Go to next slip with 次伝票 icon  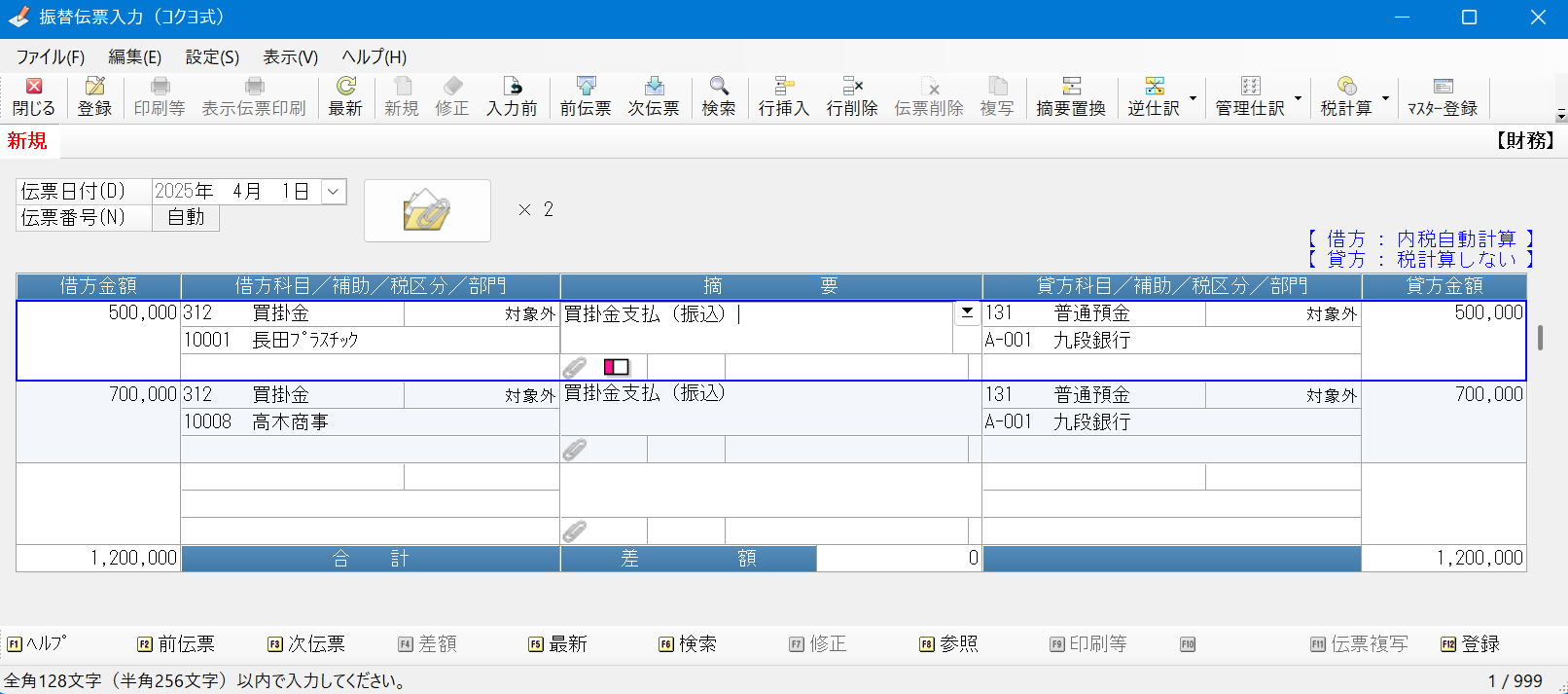click(654, 97)
